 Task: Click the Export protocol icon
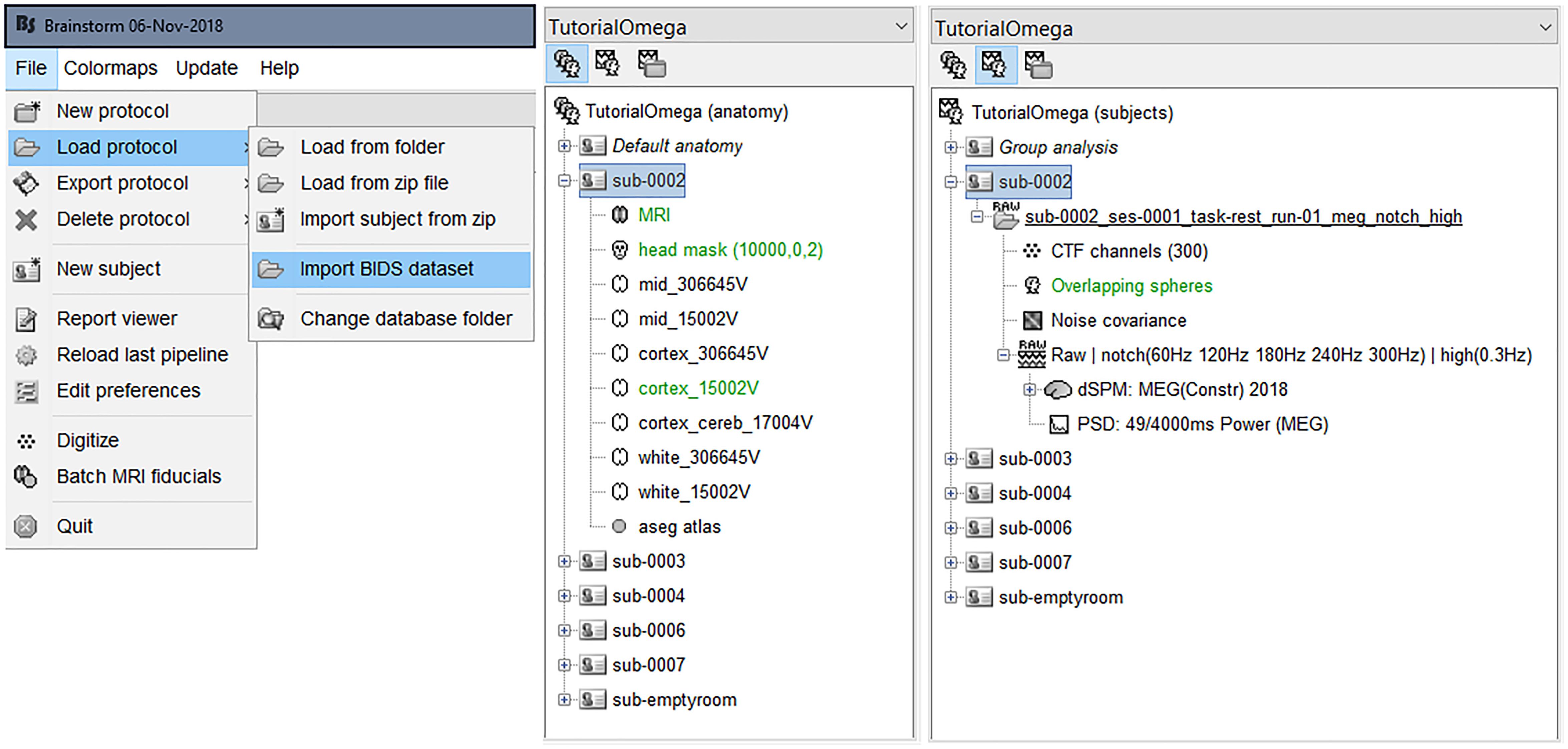(x=26, y=184)
